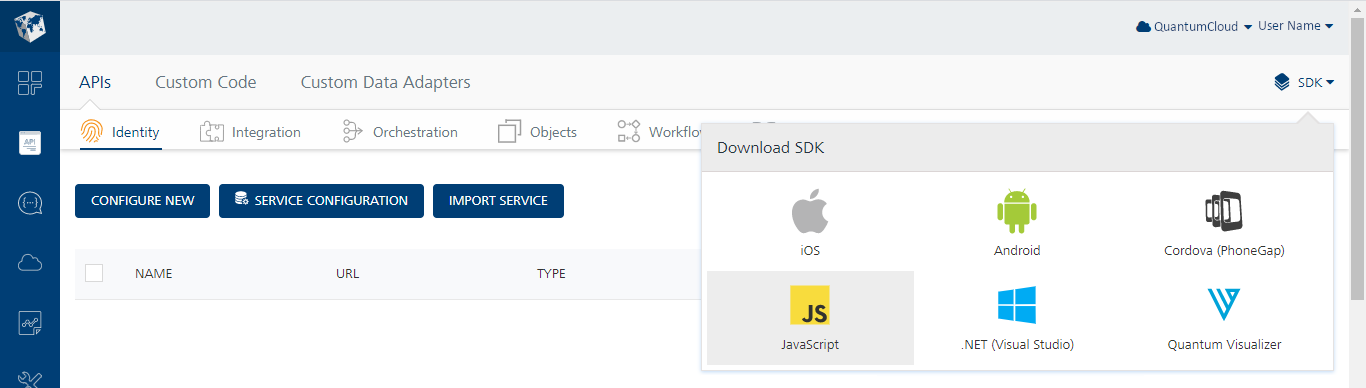1366x388 pixels.
Task: Select the Orchestration sub-tab
Action: [400, 132]
